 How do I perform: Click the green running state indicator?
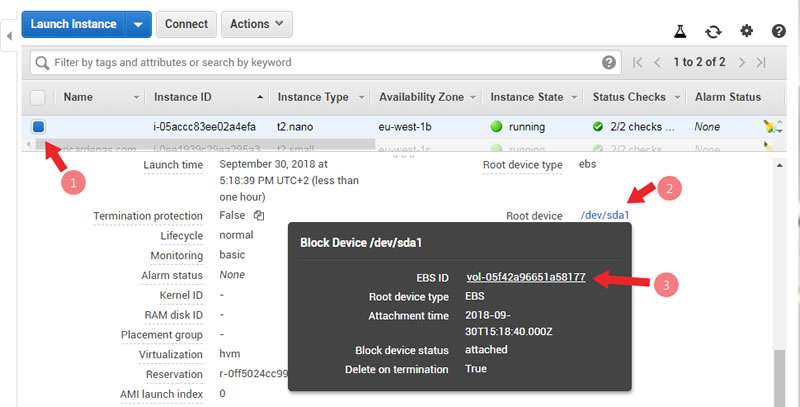(496, 126)
